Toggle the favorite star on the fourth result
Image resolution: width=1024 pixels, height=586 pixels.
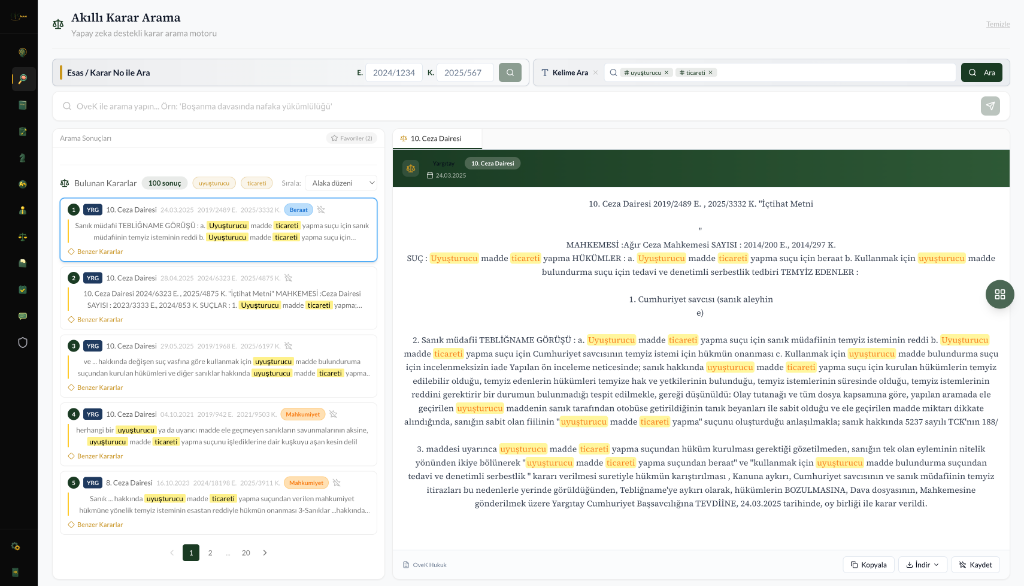[x=334, y=413]
